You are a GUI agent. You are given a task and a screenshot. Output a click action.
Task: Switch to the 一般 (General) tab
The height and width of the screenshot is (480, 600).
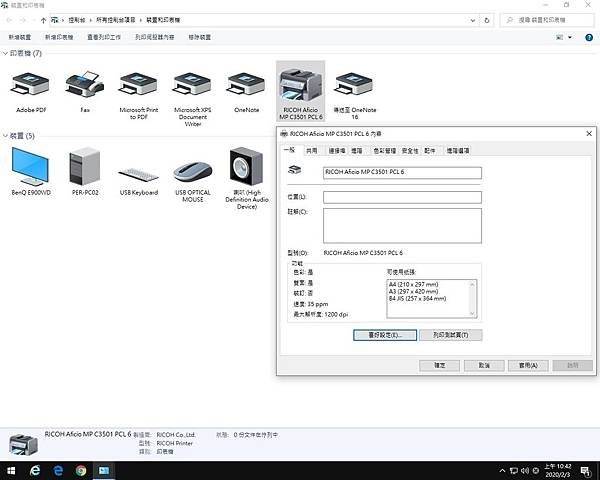click(290, 150)
